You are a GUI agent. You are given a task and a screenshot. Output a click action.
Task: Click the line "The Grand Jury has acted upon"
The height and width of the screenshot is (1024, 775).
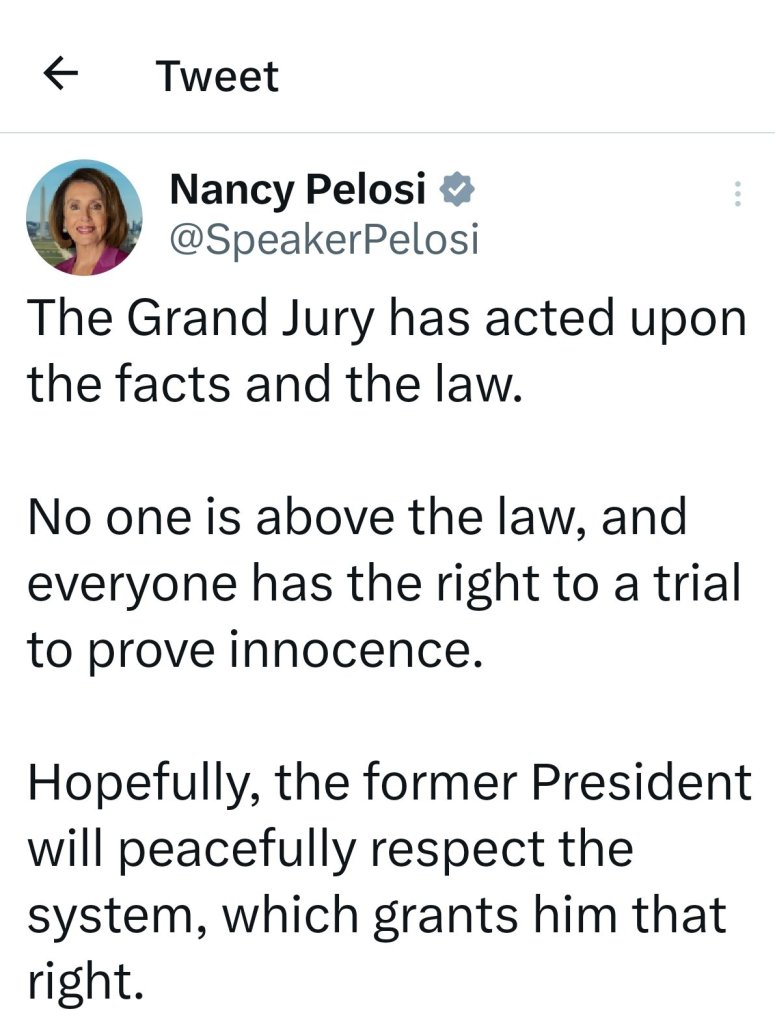386,319
